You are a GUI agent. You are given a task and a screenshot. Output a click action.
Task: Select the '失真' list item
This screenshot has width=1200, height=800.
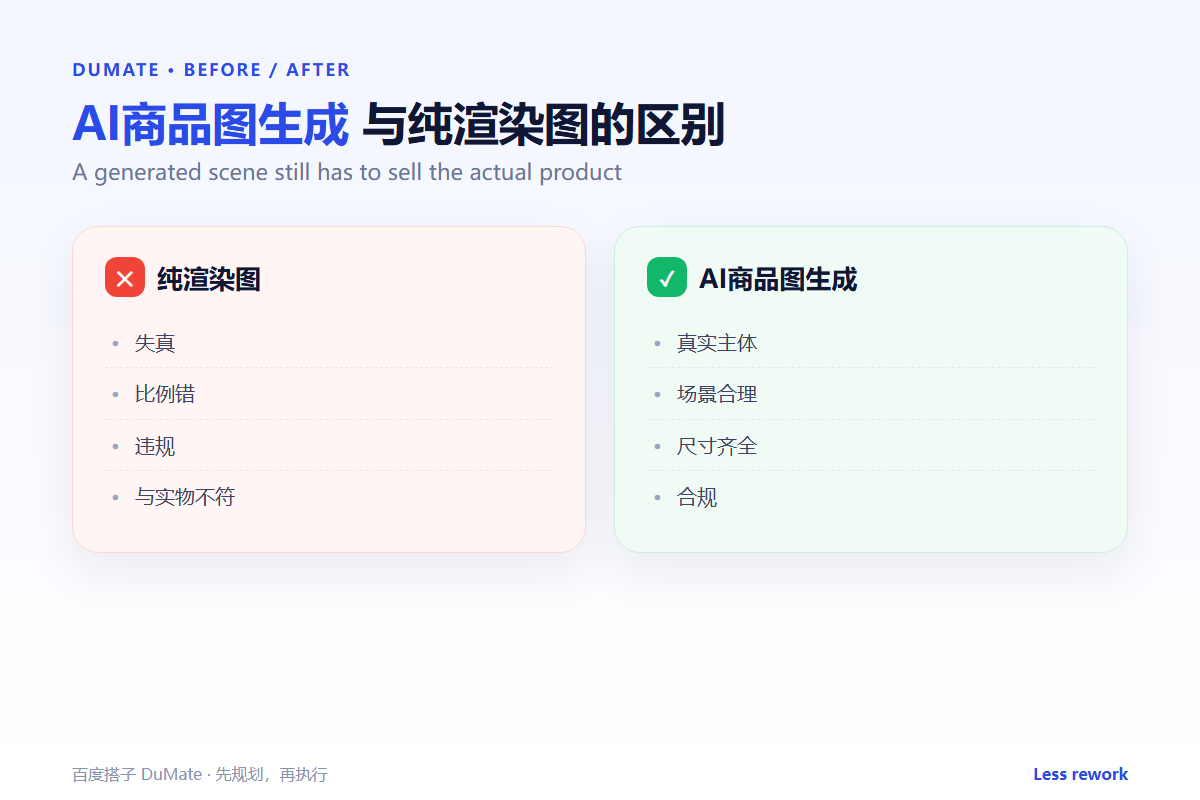(329, 343)
